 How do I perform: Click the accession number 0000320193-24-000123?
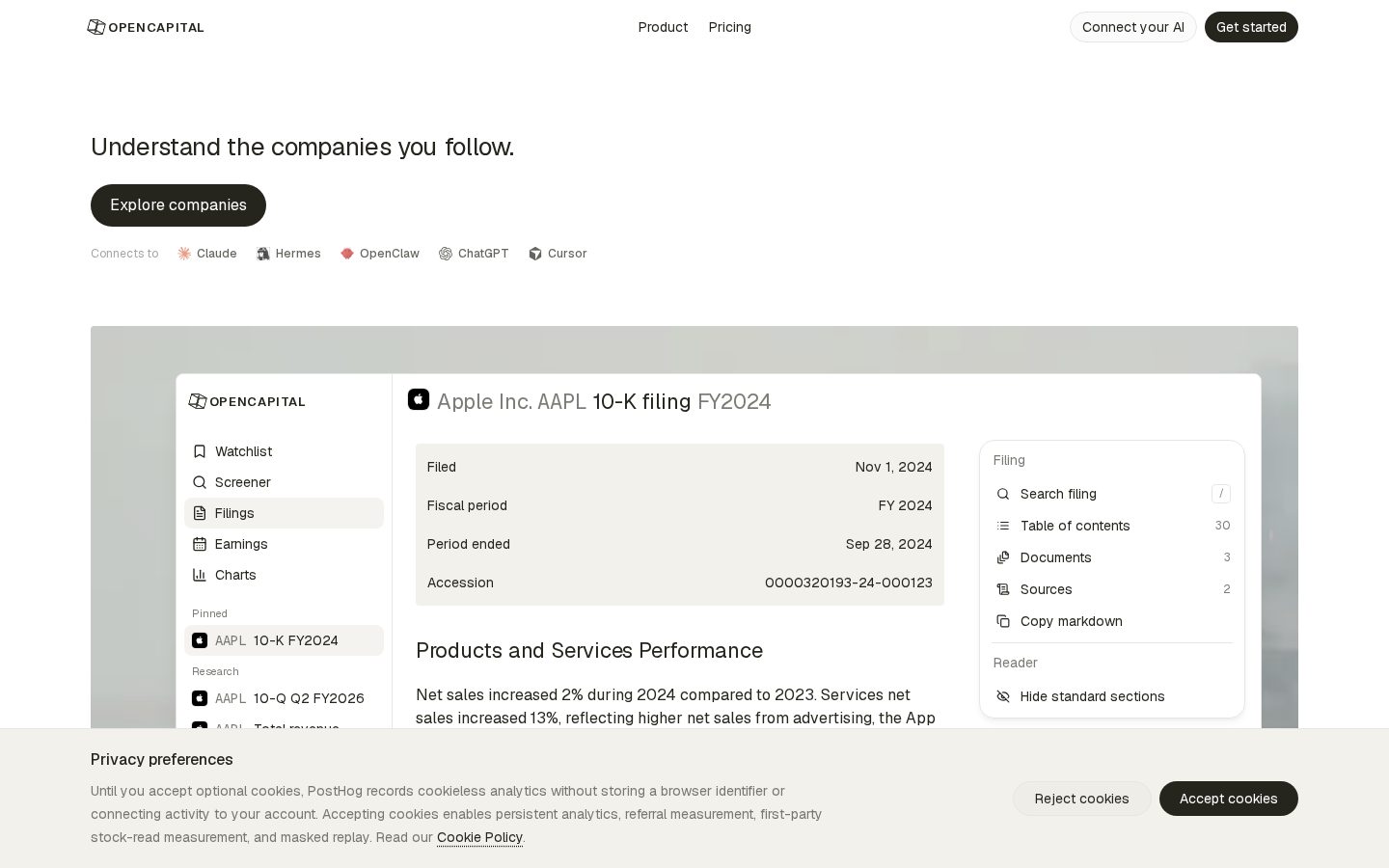pyautogui.click(x=848, y=583)
